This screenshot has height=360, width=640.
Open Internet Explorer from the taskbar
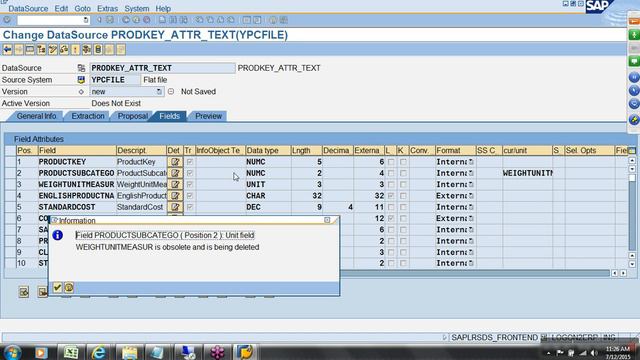pos(98,352)
